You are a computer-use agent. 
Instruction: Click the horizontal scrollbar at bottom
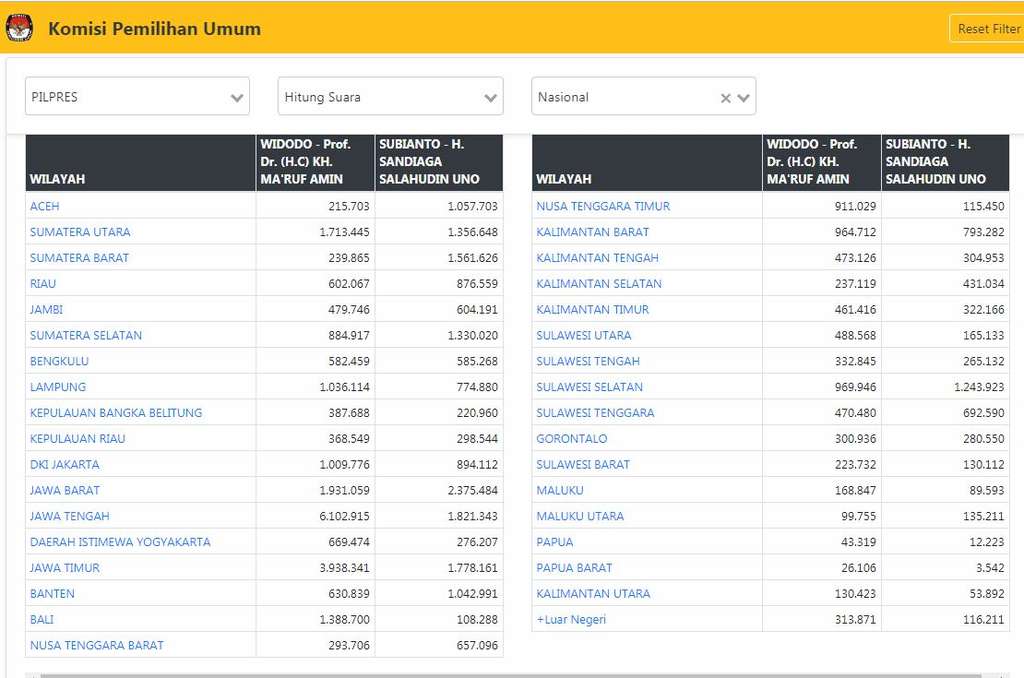tap(512, 675)
